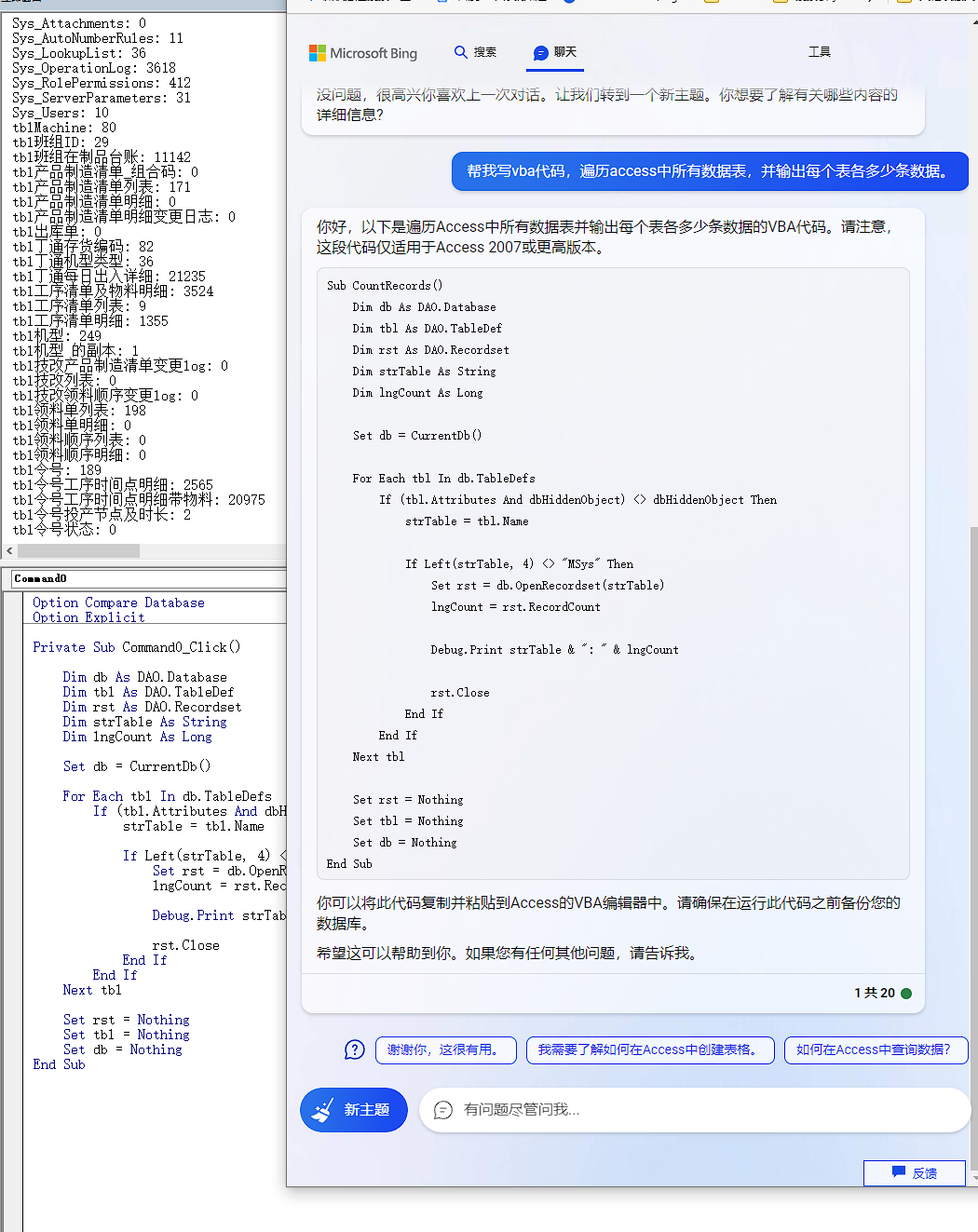Click the output line ending in 20975
The image size is (978, 1232).
[139, 499]
